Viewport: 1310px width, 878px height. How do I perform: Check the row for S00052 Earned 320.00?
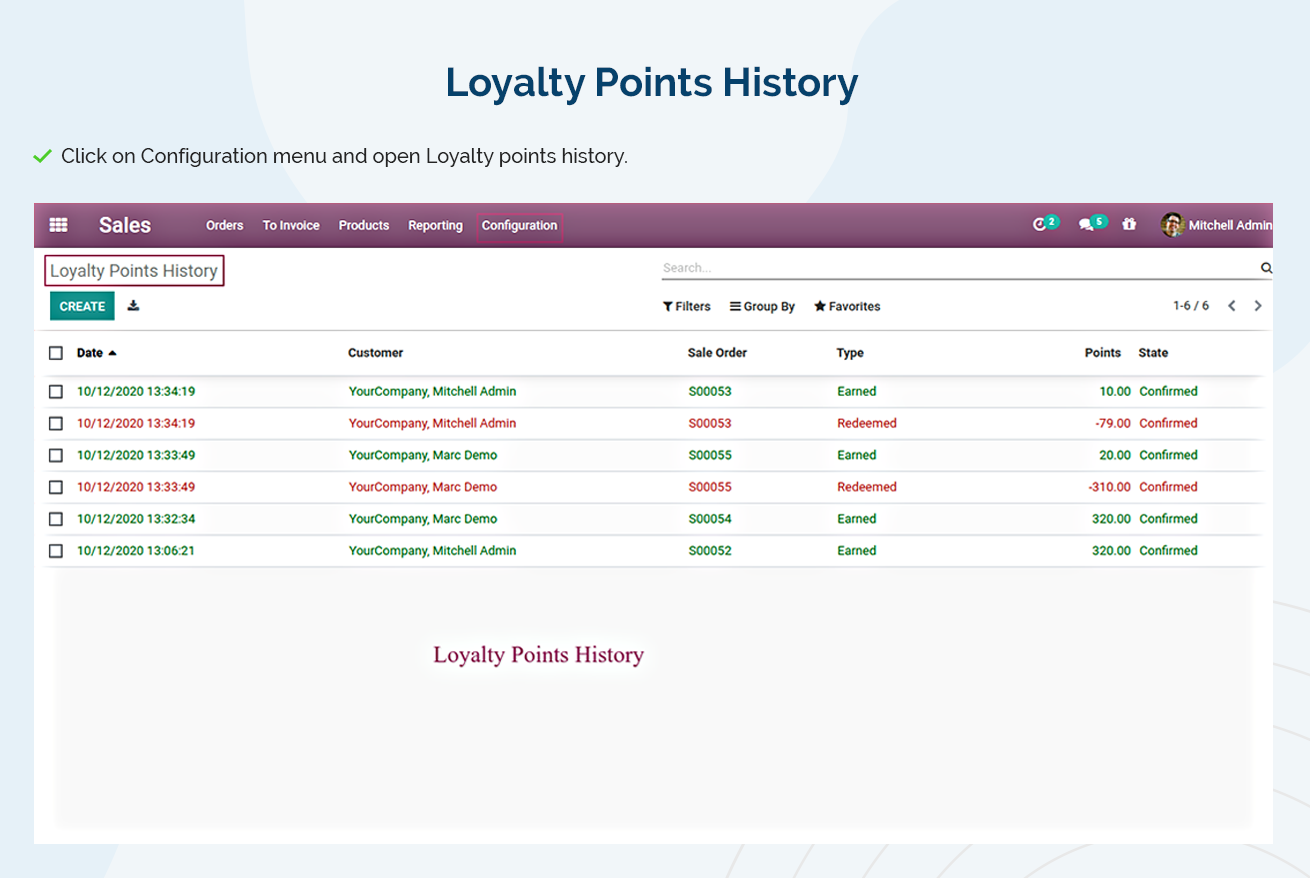[56, 551]
